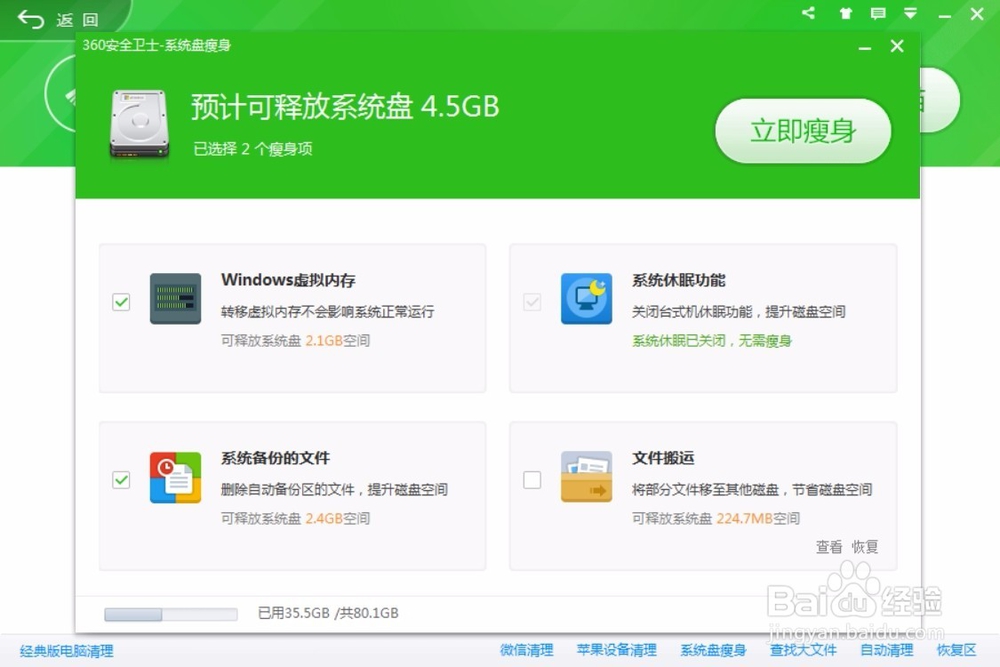1000x667 pixels.
Task: Open the main menu dropdown arrow
Action: click(910, 14)
